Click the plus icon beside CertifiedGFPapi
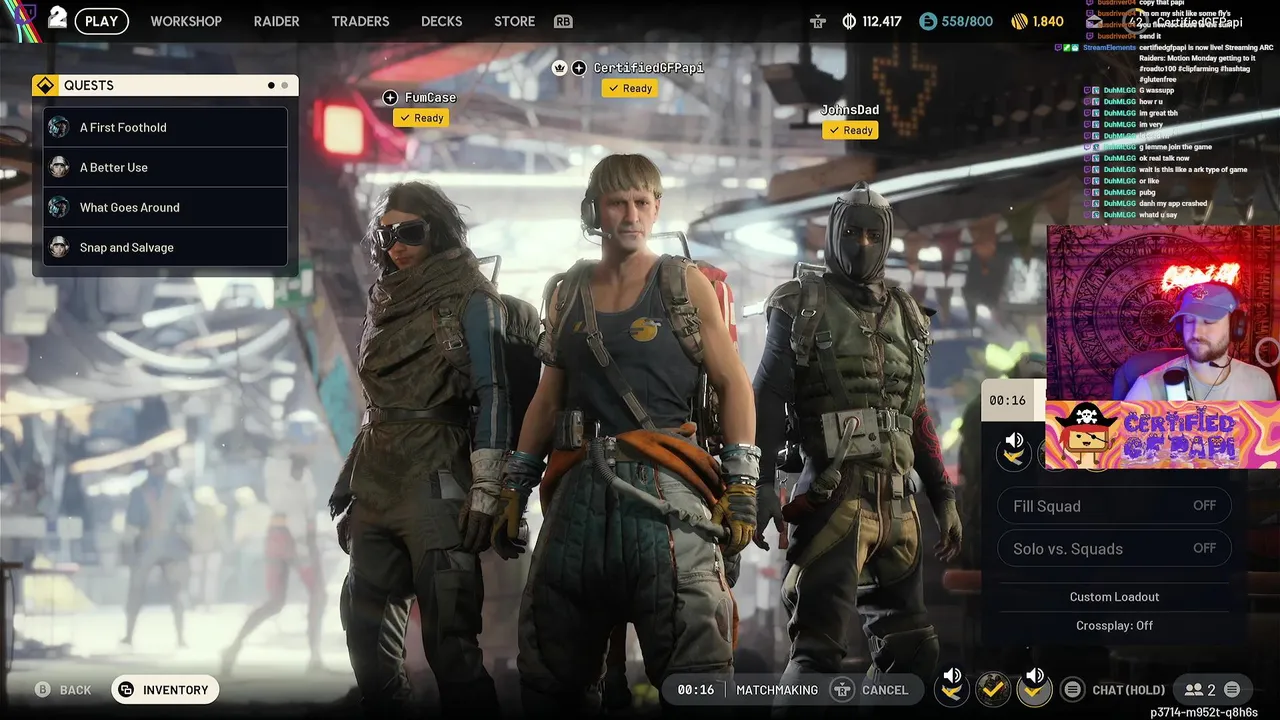This screenshot has height=720, width=1280. 579,67
